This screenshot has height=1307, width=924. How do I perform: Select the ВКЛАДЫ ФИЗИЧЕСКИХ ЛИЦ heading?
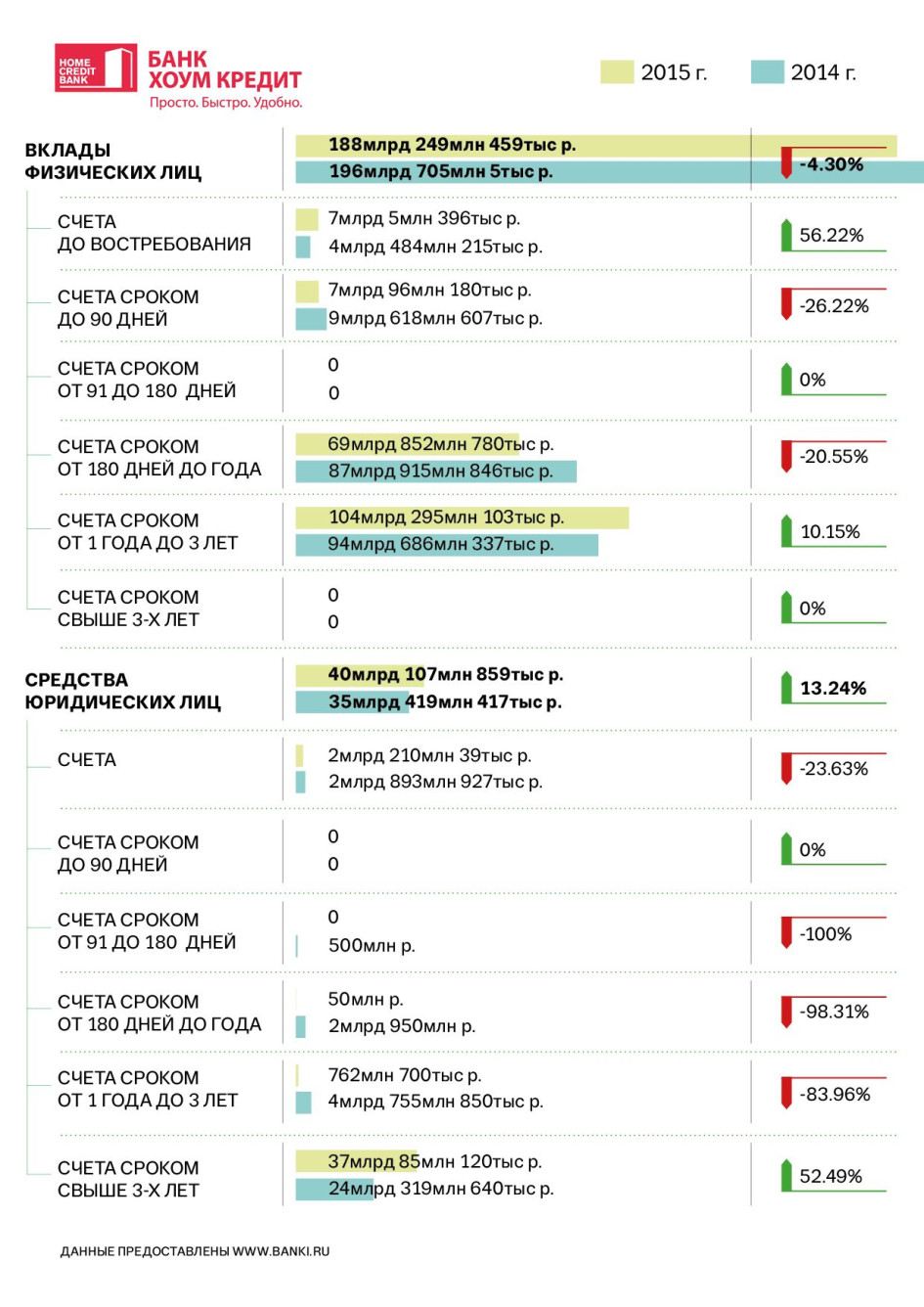(113, 161)
